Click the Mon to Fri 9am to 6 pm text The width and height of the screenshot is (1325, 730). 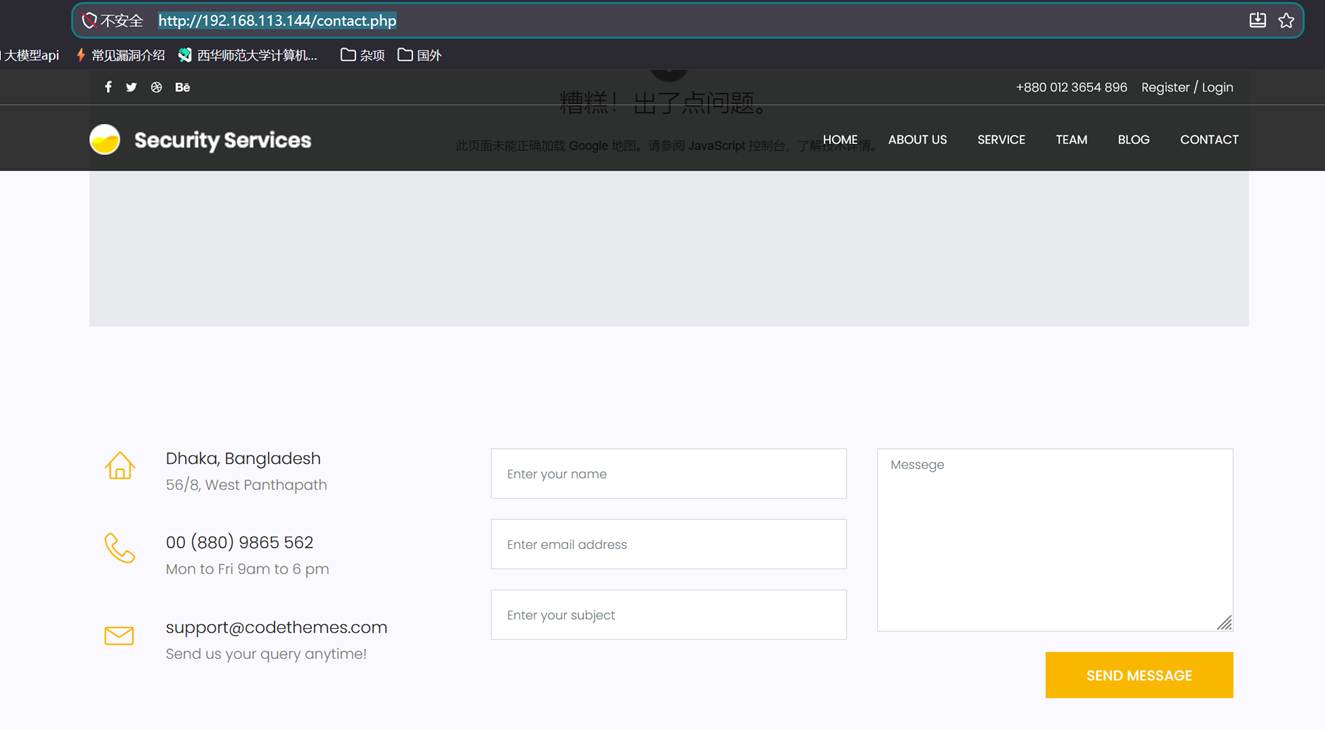pos(247,569)
